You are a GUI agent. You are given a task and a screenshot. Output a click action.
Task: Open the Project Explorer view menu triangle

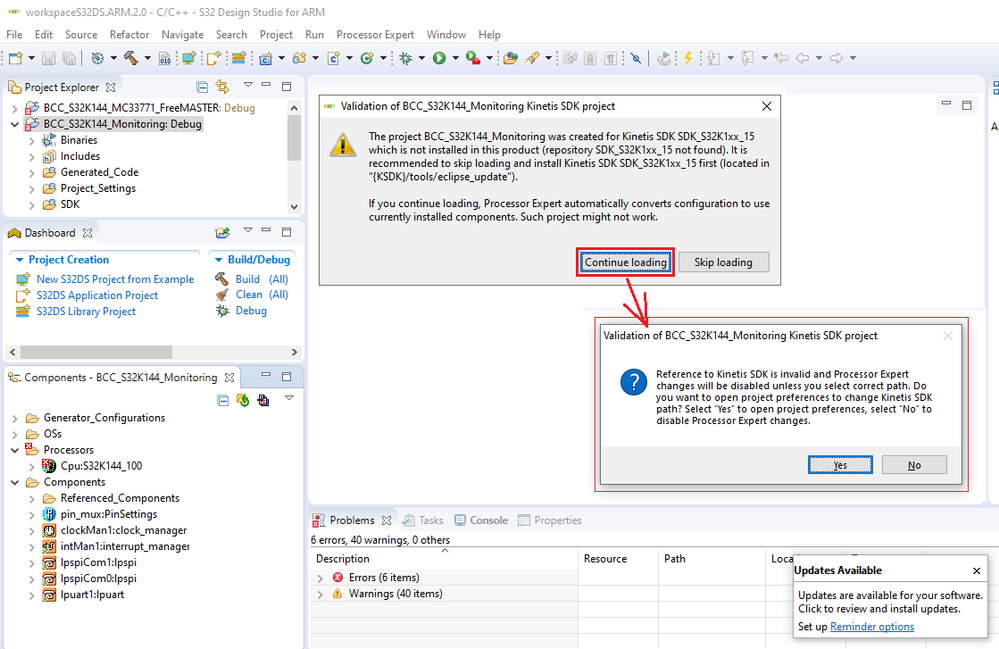click(248, 85)
